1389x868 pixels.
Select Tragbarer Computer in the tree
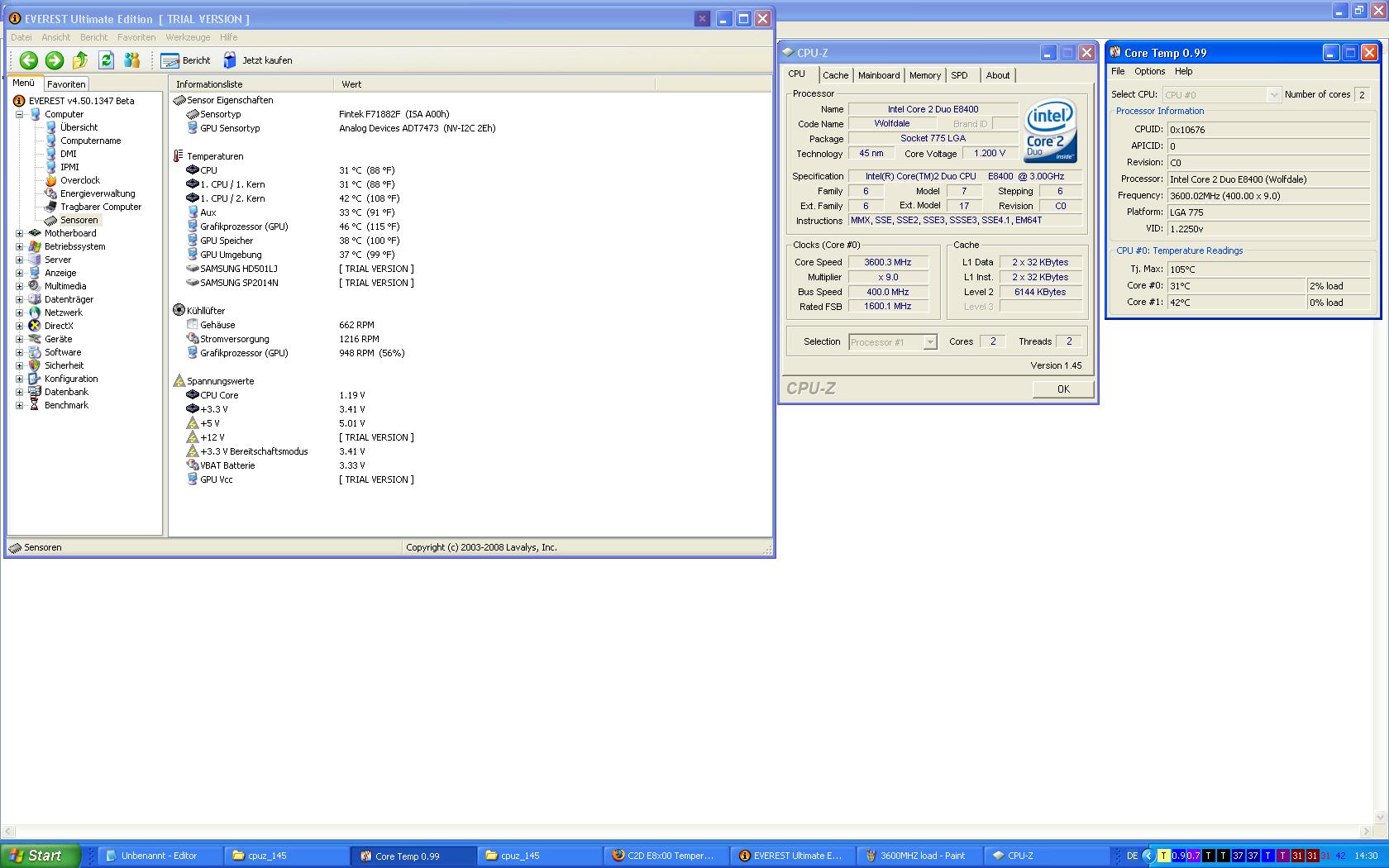(101, 207)
